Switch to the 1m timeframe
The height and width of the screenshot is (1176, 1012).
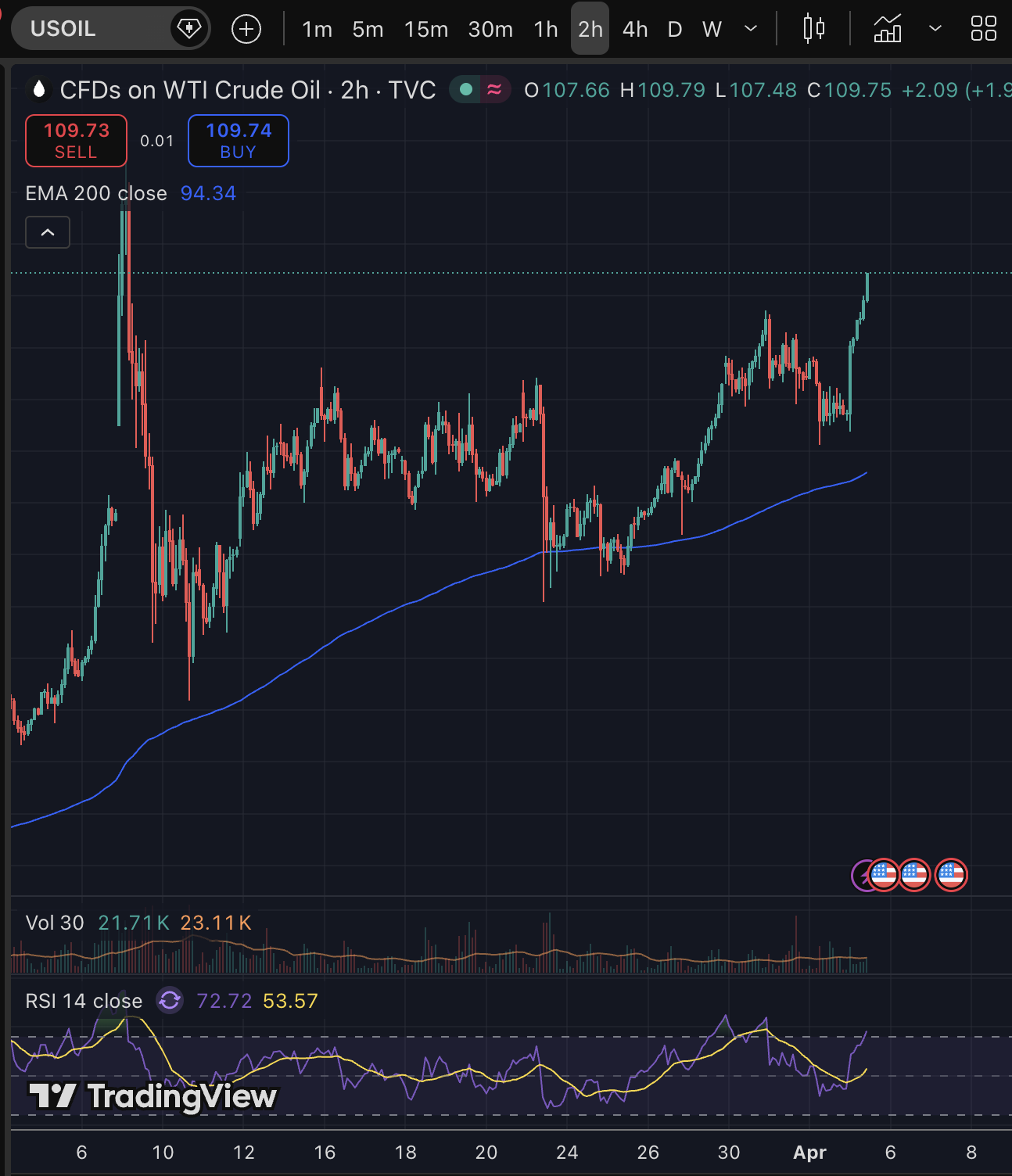[x=318, y=30]
